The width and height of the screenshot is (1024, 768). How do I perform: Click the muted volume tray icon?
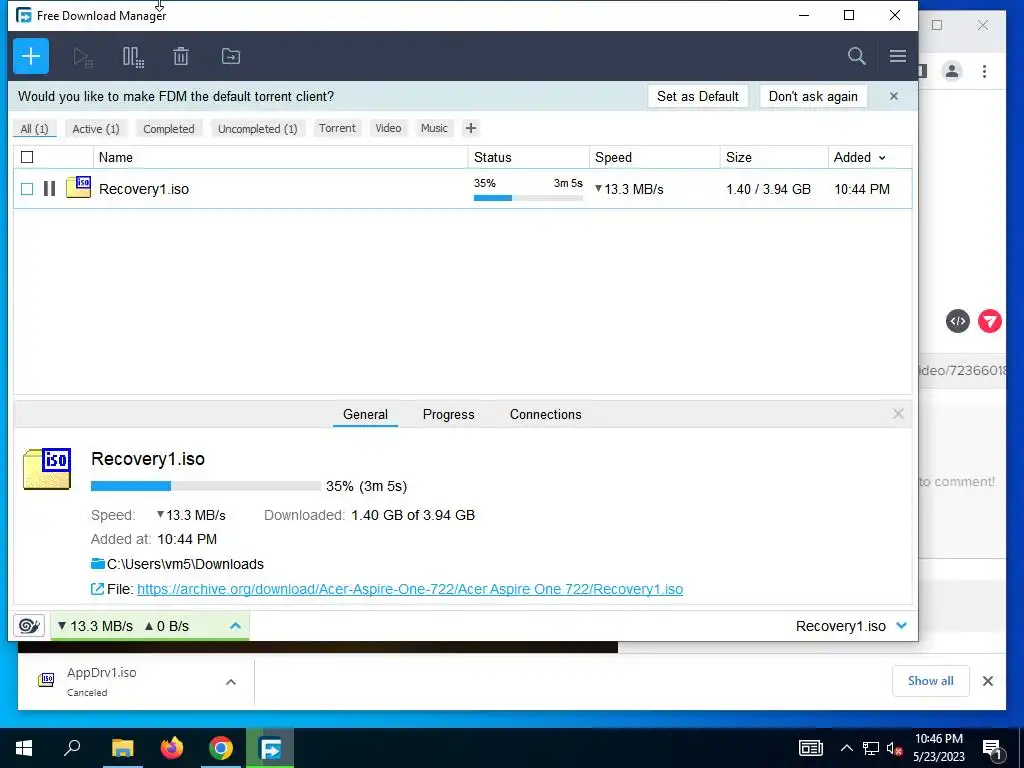(894, 748)
